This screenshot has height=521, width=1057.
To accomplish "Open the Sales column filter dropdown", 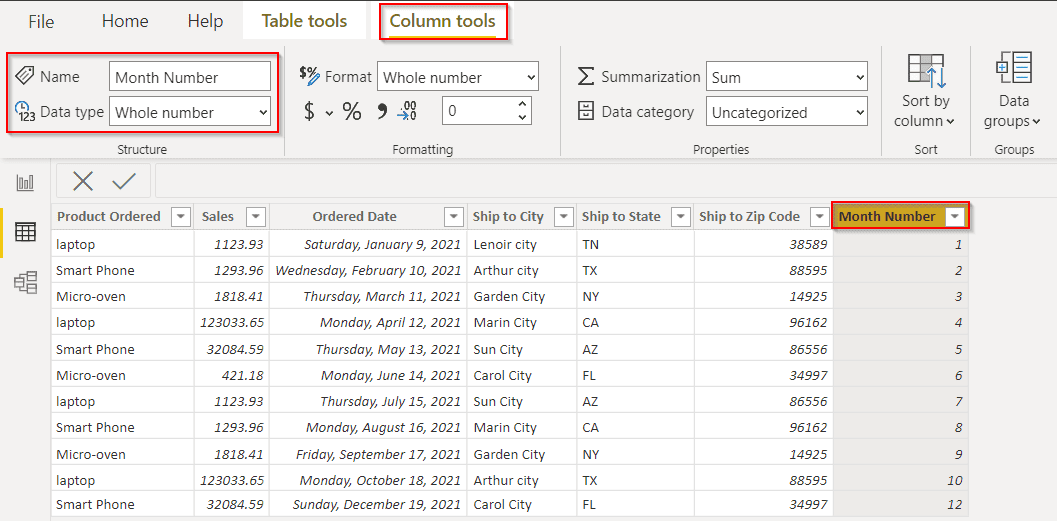I will pos(256,216).
